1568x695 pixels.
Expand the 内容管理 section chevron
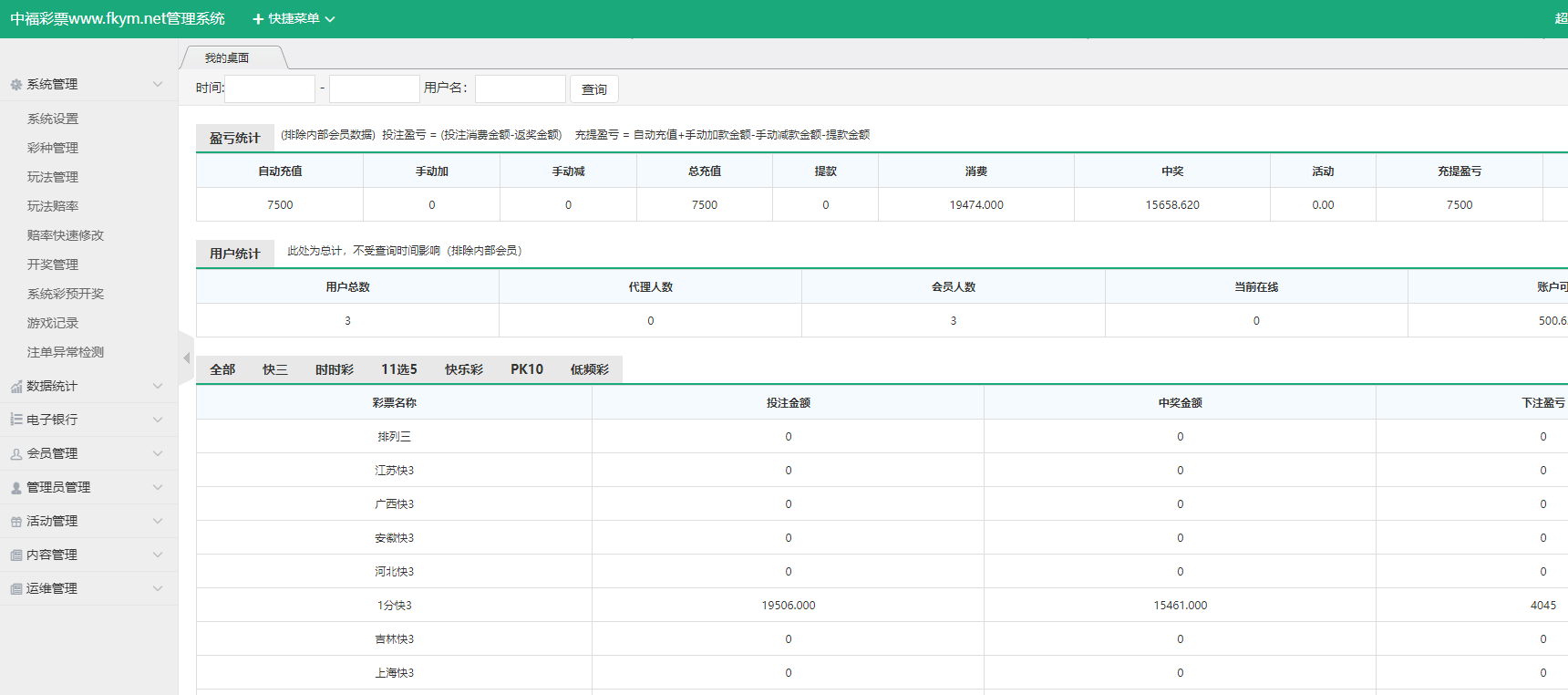(158, 555)
